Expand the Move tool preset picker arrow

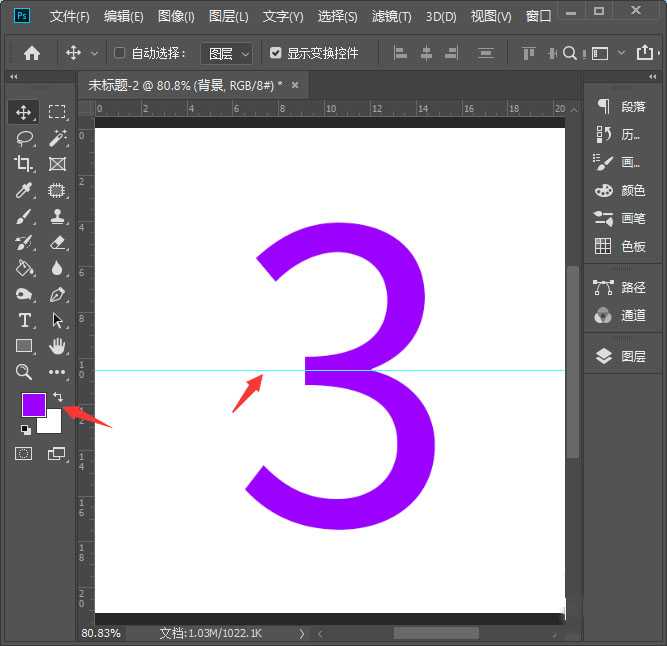(x=95, y=53)
